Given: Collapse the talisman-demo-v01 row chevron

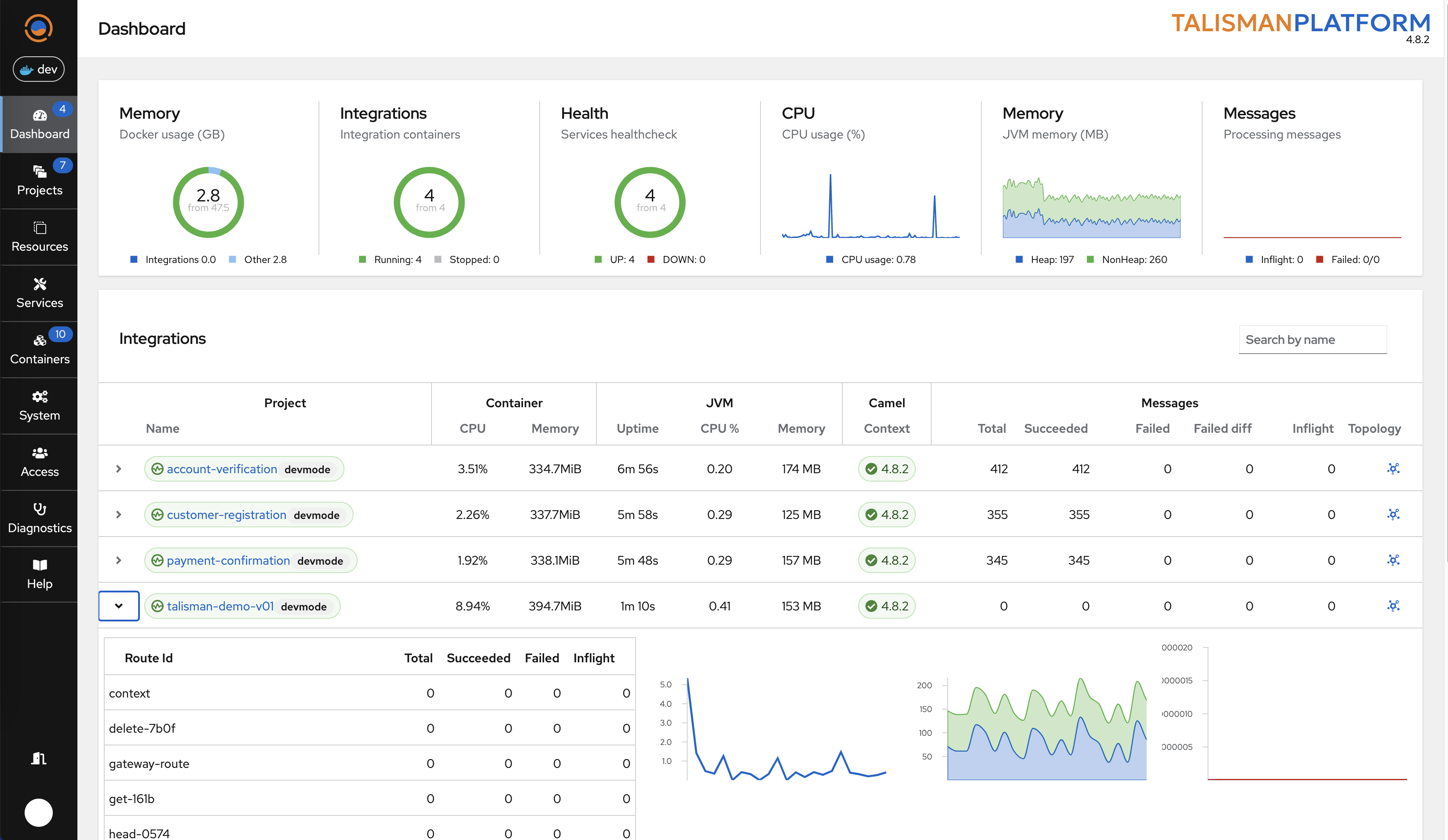Looking at the screenshot, I should (x=118, y=606).
